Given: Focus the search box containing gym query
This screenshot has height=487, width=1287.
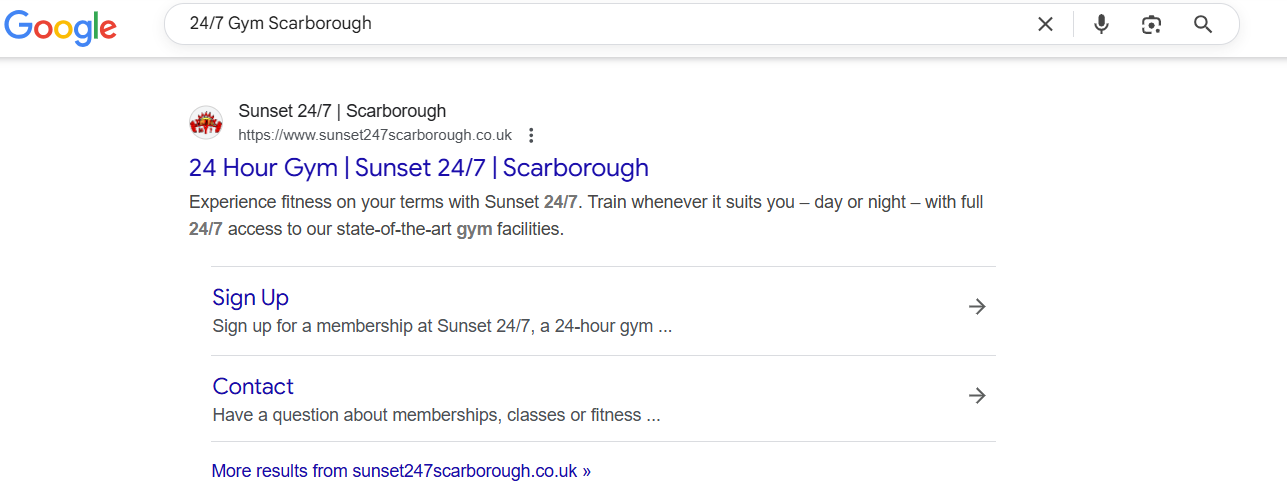Looking at the screenshot, I should 600,24.
